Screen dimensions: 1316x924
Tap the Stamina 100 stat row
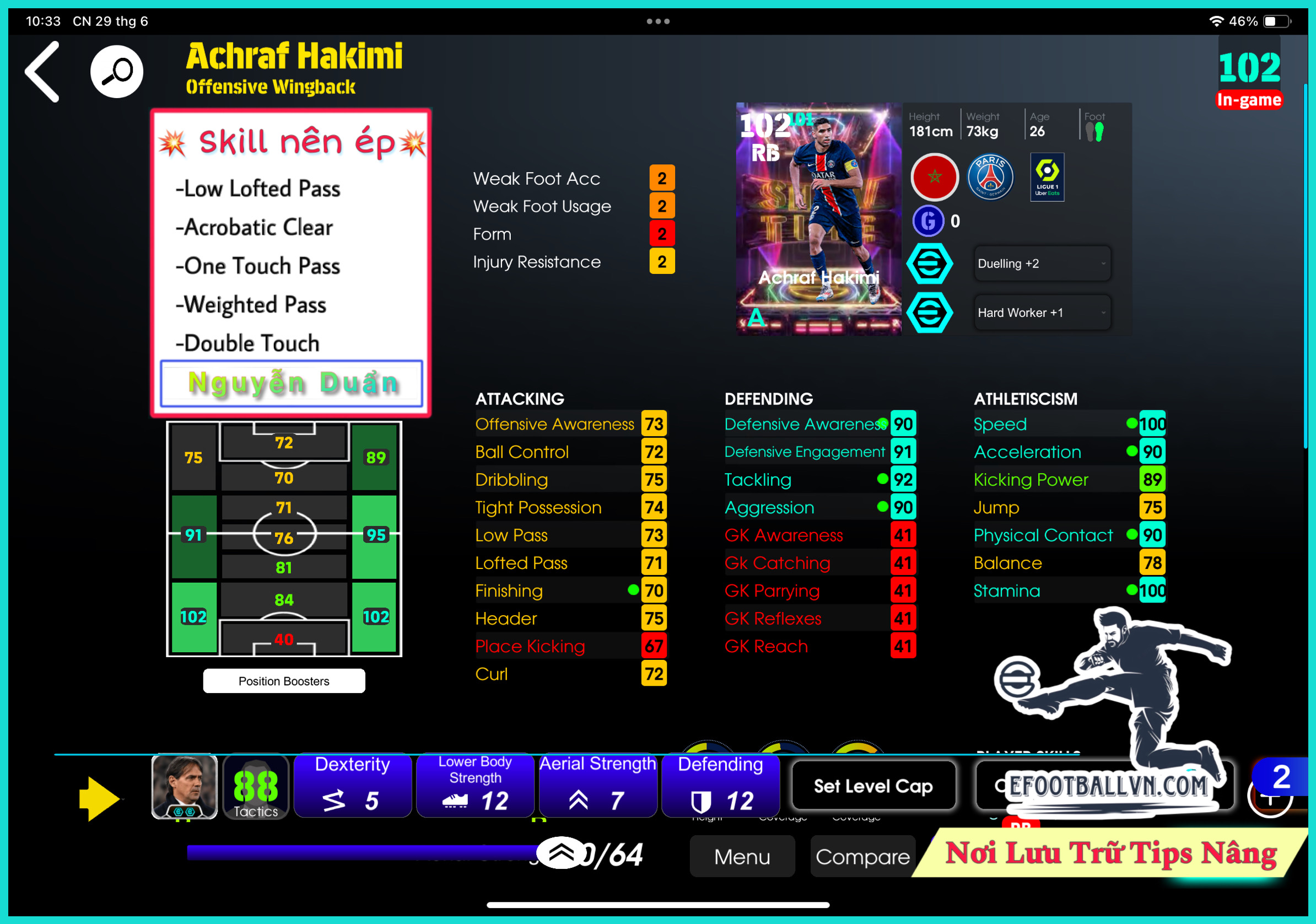tap(1070, 590)
